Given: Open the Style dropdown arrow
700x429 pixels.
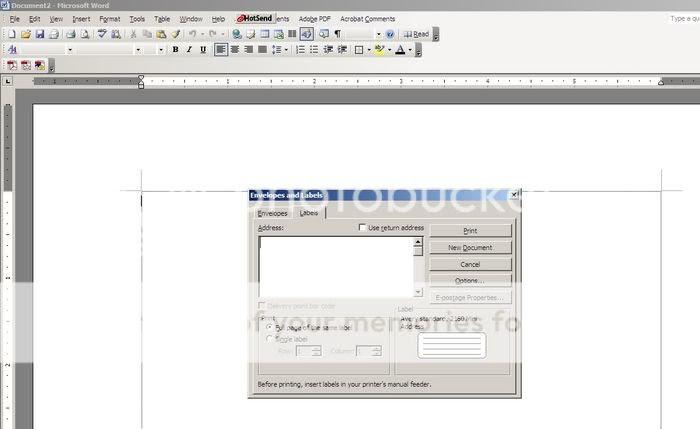Looking at the screenshot, I should click(70, 50).
